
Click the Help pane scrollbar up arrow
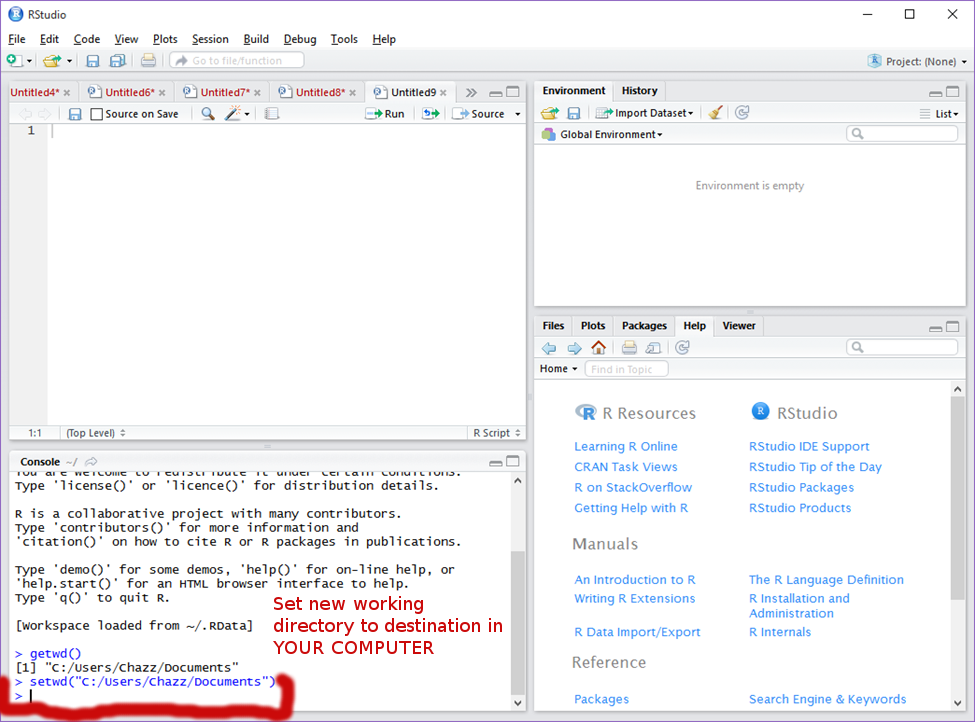[x=958, y=389]
